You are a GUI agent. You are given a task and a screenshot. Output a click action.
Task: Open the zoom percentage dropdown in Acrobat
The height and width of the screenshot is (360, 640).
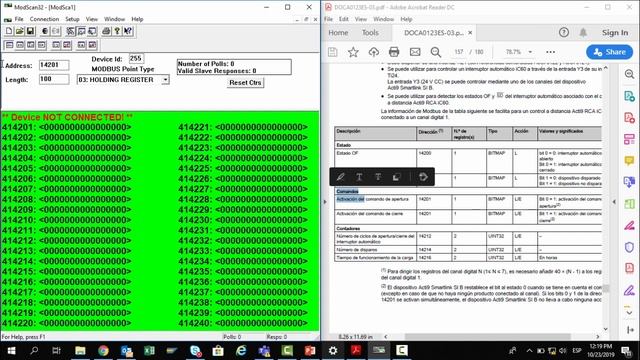530,52
